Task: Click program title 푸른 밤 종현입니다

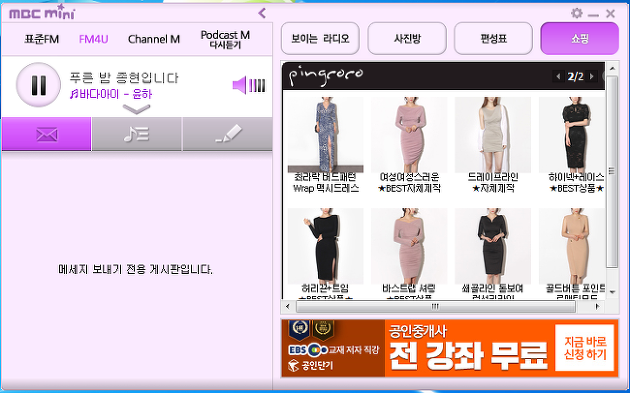Action: pyautogui.click(x=124, y=78)
